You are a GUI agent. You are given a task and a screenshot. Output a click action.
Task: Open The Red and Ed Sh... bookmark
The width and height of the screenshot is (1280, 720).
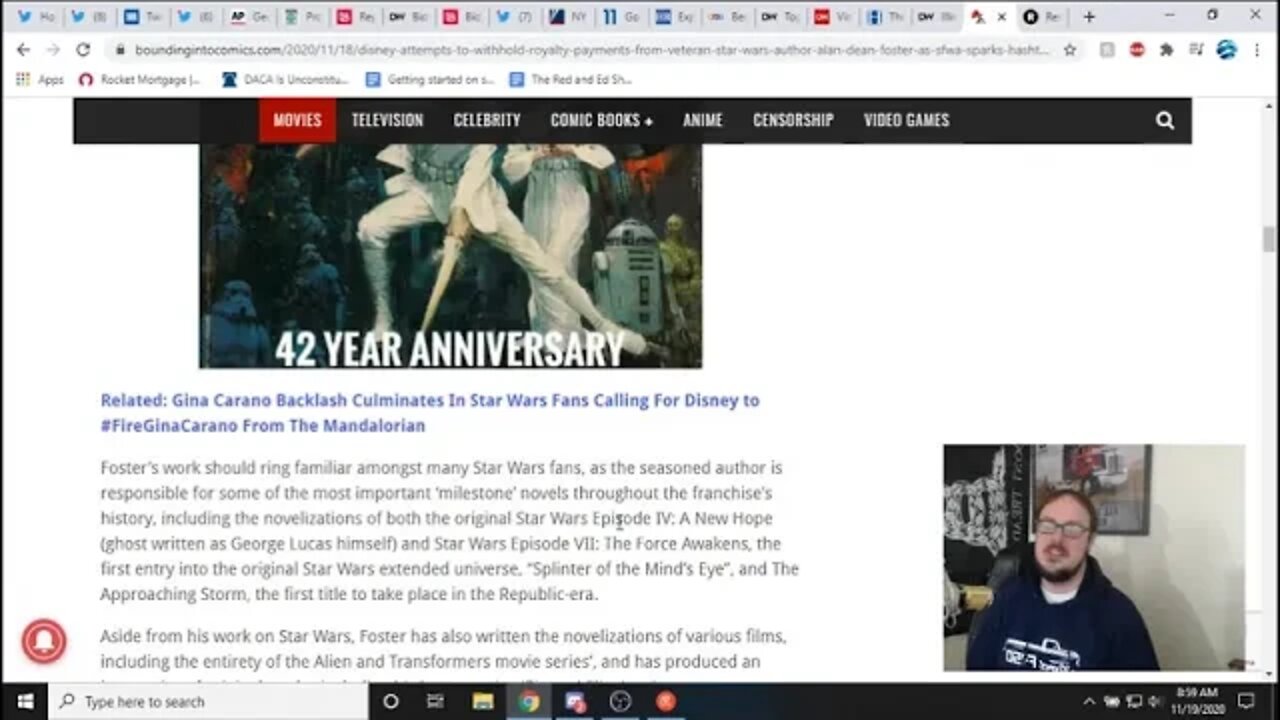(571, 79)
